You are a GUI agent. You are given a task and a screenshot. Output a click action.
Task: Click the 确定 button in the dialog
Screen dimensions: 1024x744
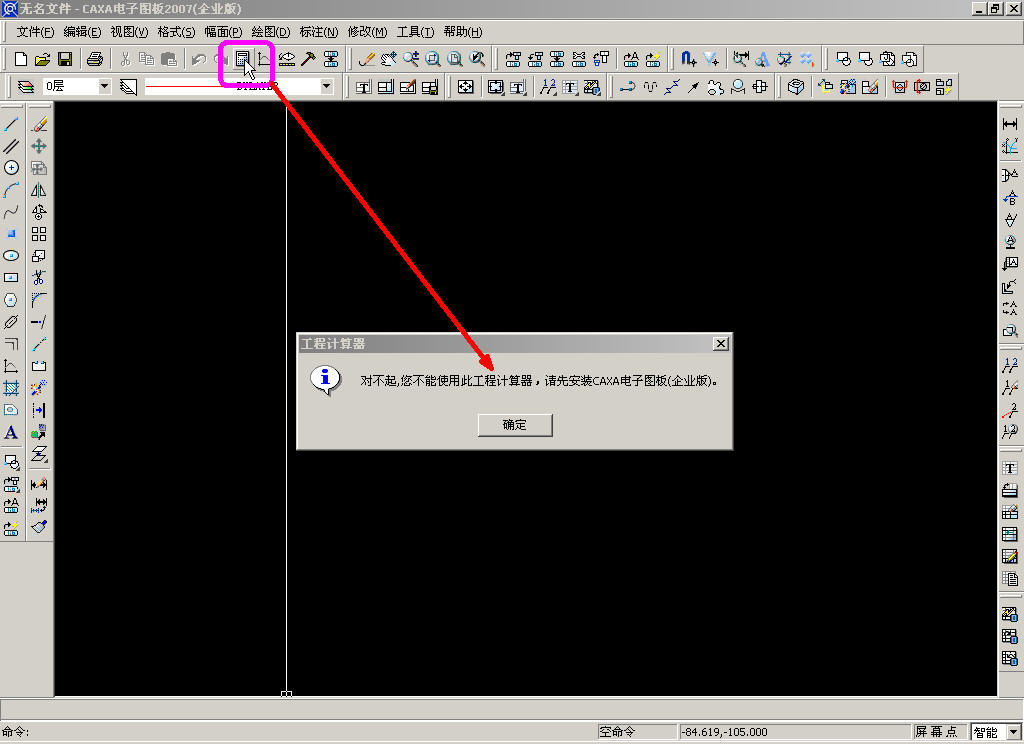point(515,425)
